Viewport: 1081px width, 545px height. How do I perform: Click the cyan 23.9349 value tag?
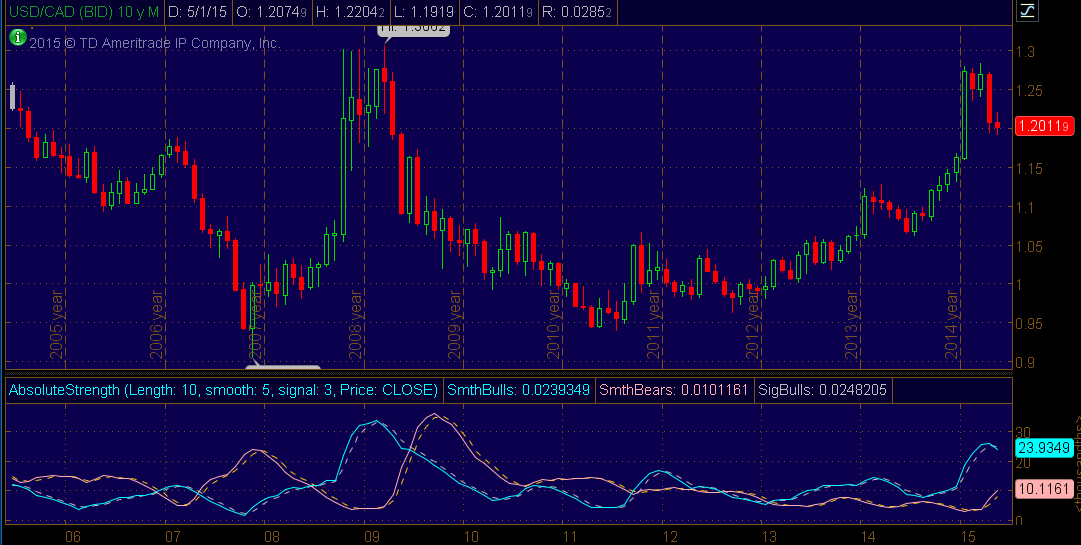1044,449
